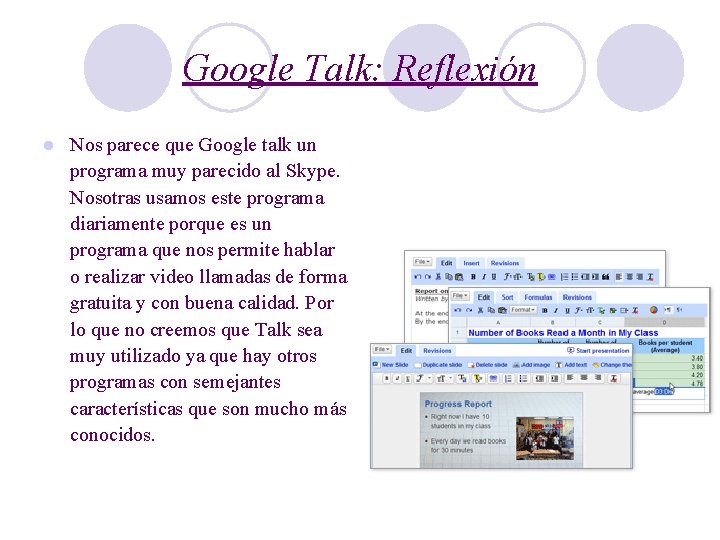Screen dimensions: 720x540
Task: Toggle Bold in the spreadsheet toolbar
Action: click(545, 311)
